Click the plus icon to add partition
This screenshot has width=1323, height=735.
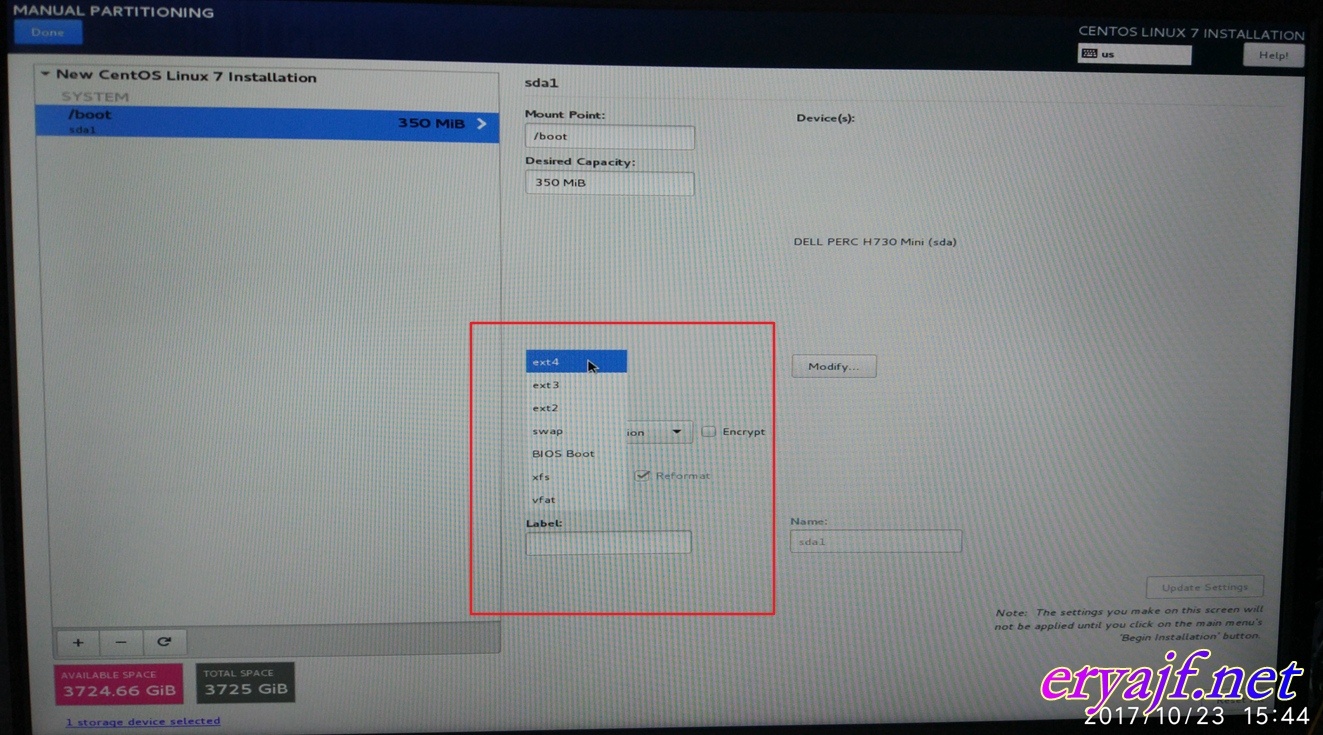[x=78, y=642]
